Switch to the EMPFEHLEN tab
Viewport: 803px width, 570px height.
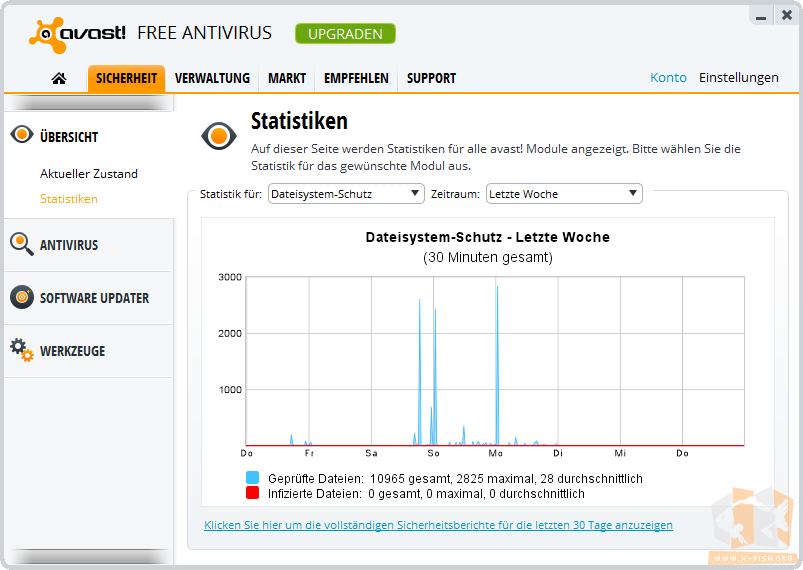pyautogui.click(x=356, y=78)
